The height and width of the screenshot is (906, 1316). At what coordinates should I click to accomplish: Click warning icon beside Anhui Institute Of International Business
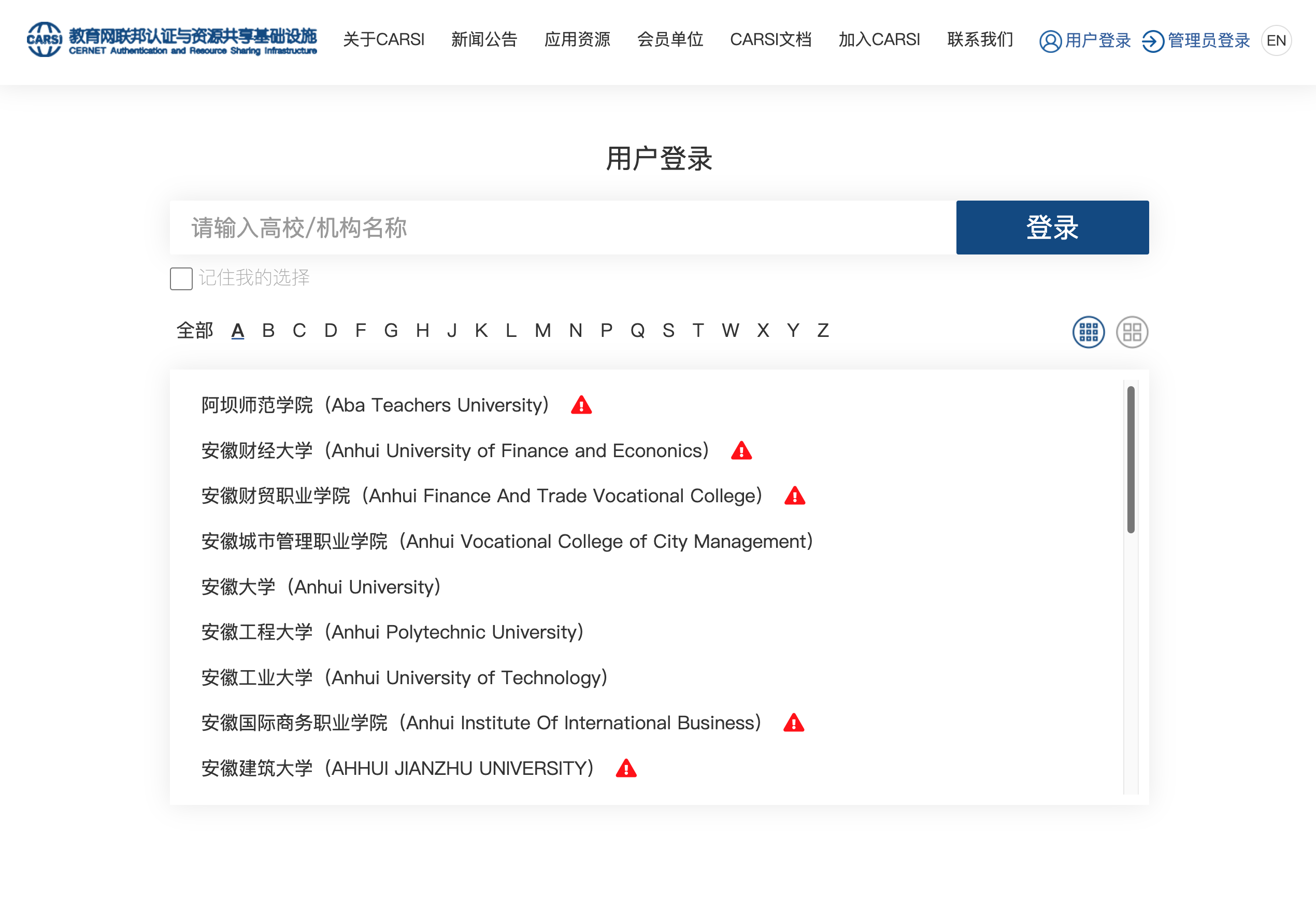793,723
